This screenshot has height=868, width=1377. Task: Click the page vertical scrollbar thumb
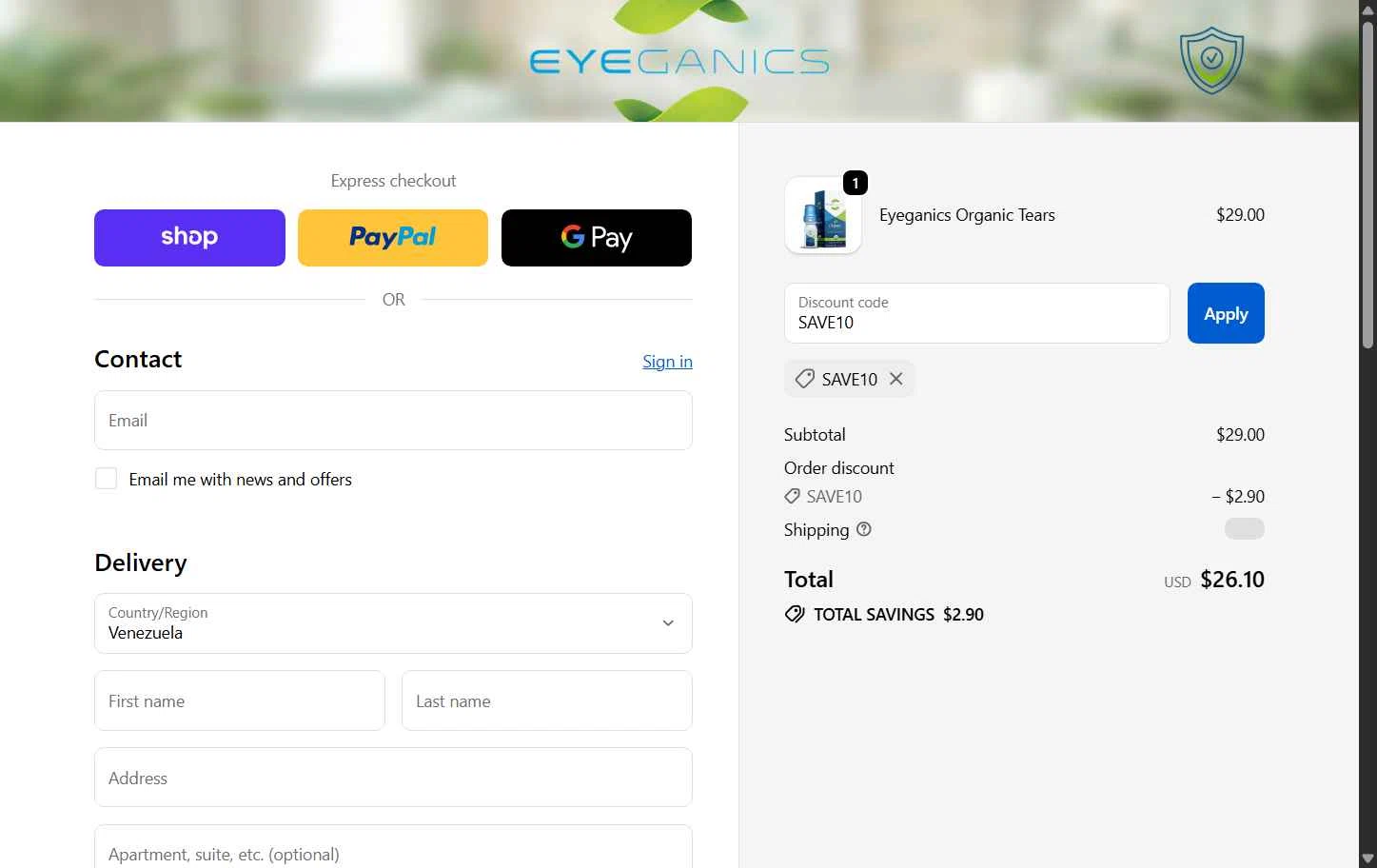(1368, 186)
